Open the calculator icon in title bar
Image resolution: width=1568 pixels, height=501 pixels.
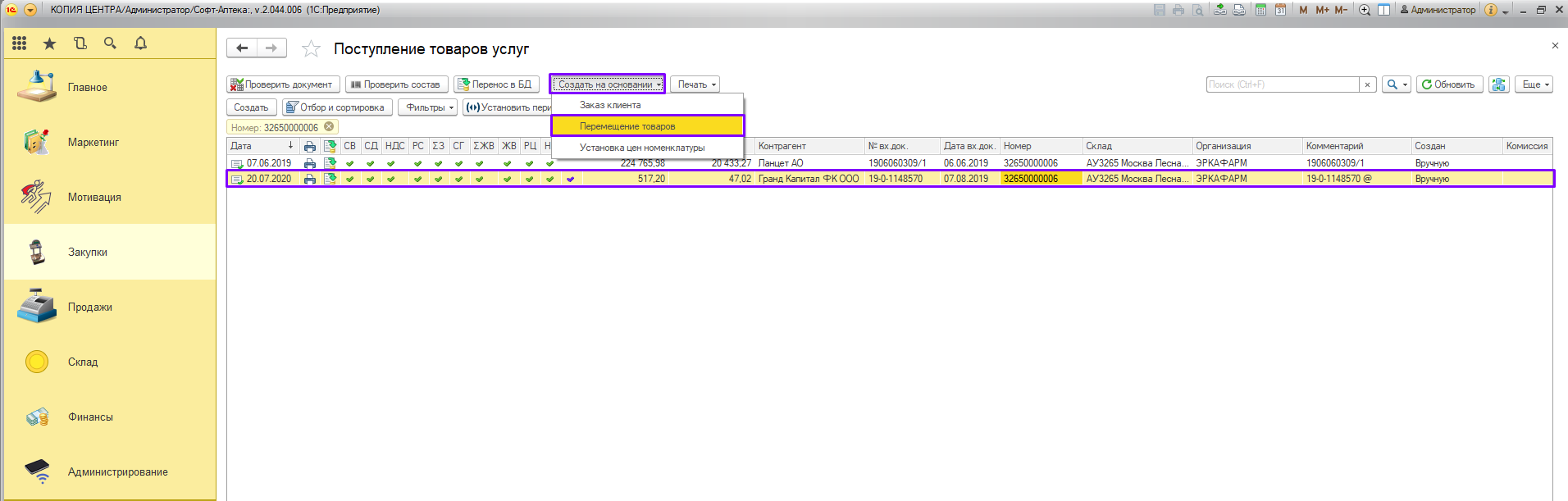1260,10
